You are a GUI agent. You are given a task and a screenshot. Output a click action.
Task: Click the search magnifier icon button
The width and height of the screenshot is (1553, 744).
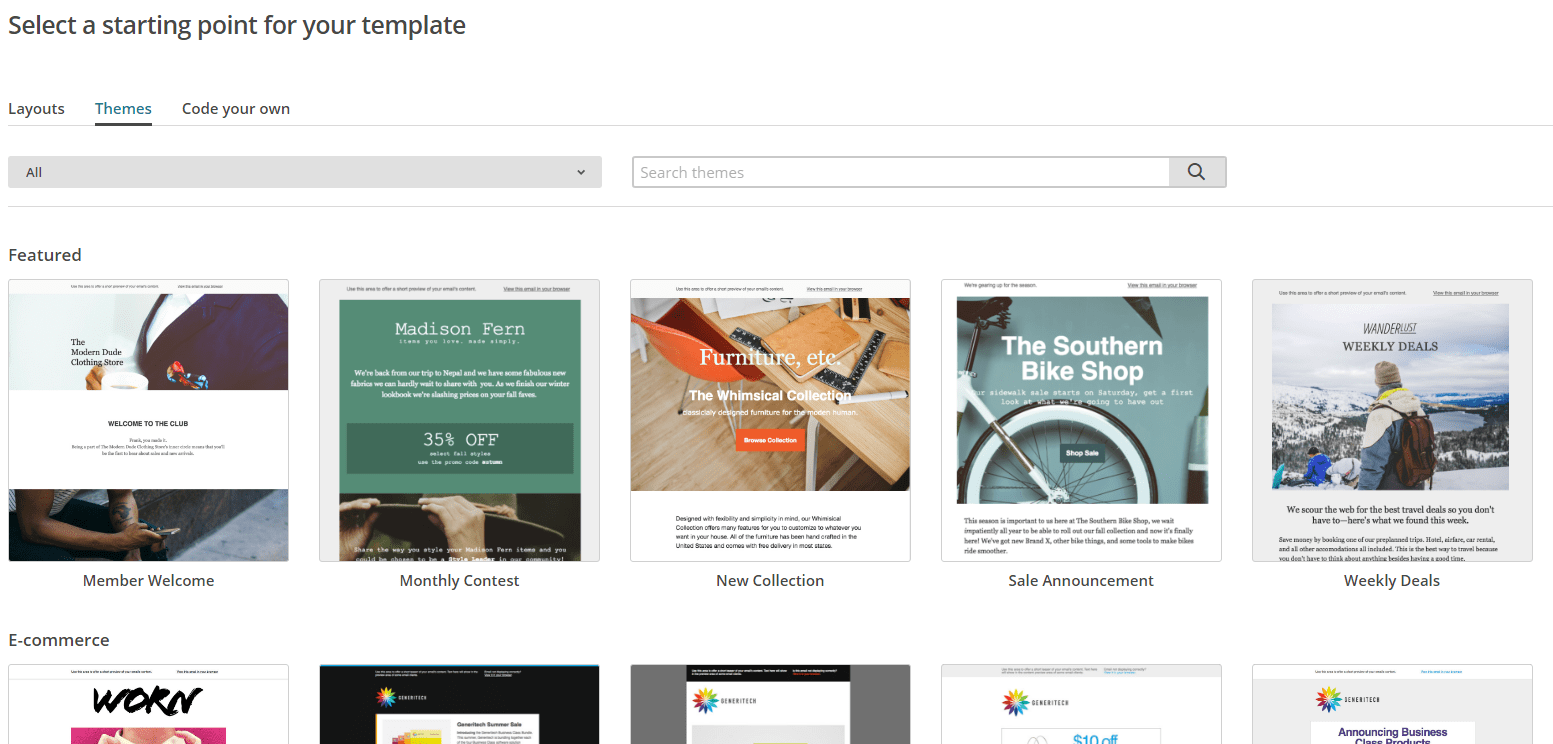click(x=1197, y=172)
